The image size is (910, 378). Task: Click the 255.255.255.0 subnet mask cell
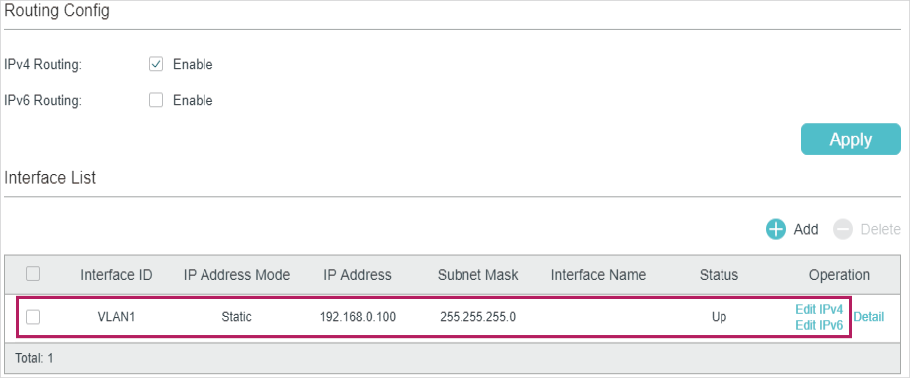point(478,317)
